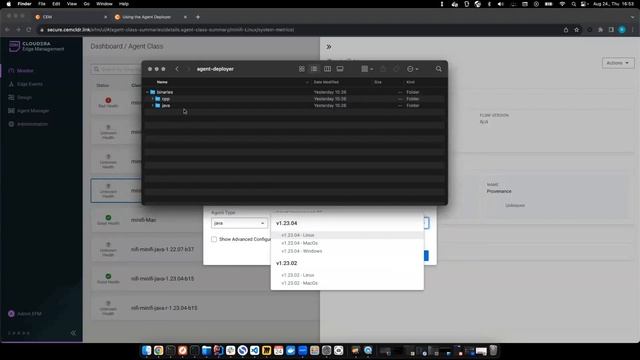Bookmark this page with star icon
The height and width of the screenshot is (360, 640).
click(x=576, y=30)
